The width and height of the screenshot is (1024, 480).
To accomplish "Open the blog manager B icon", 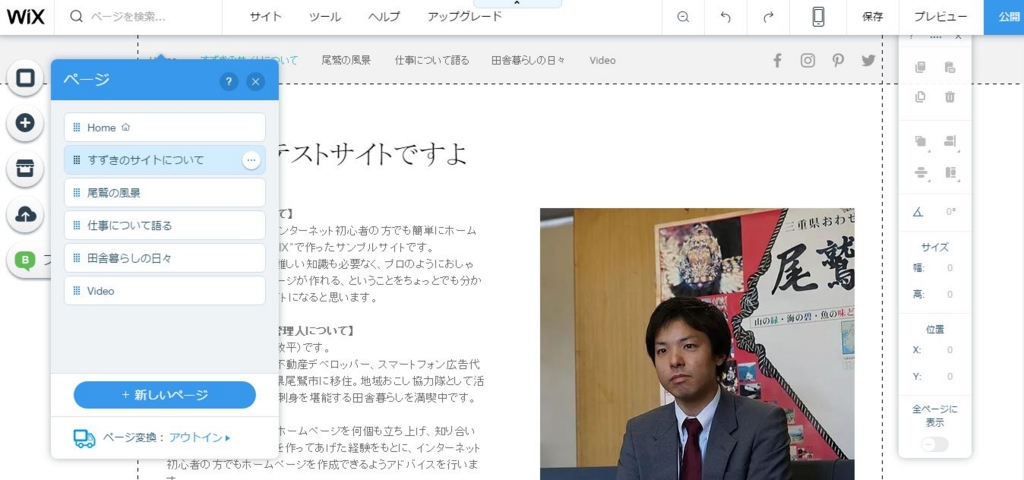I will coord(25,261).
